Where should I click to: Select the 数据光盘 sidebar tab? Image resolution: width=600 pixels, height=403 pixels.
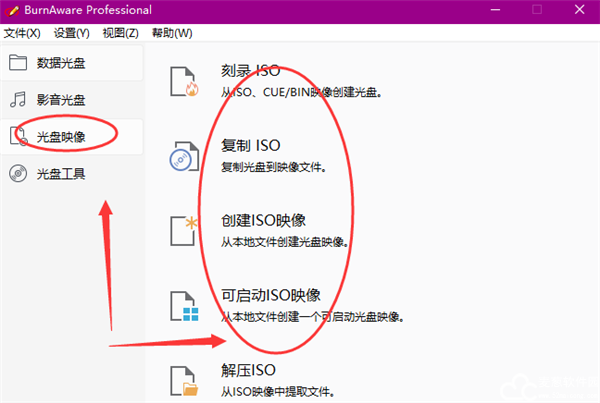(72, 63)
